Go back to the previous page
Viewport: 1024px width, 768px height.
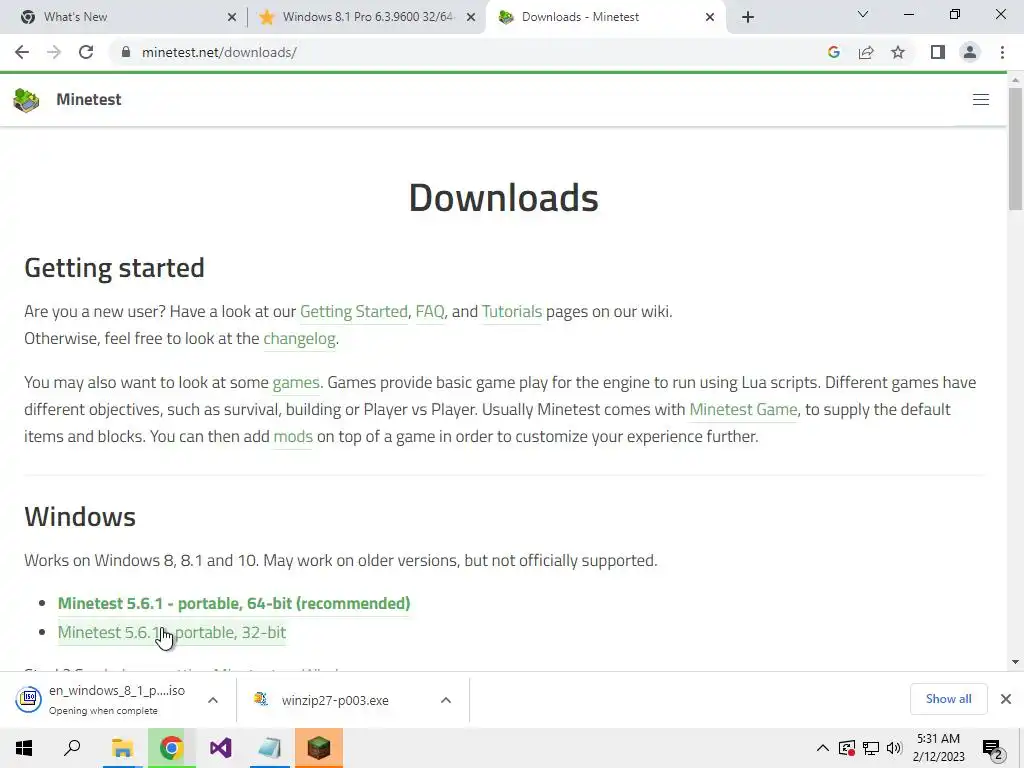point(22,52)
